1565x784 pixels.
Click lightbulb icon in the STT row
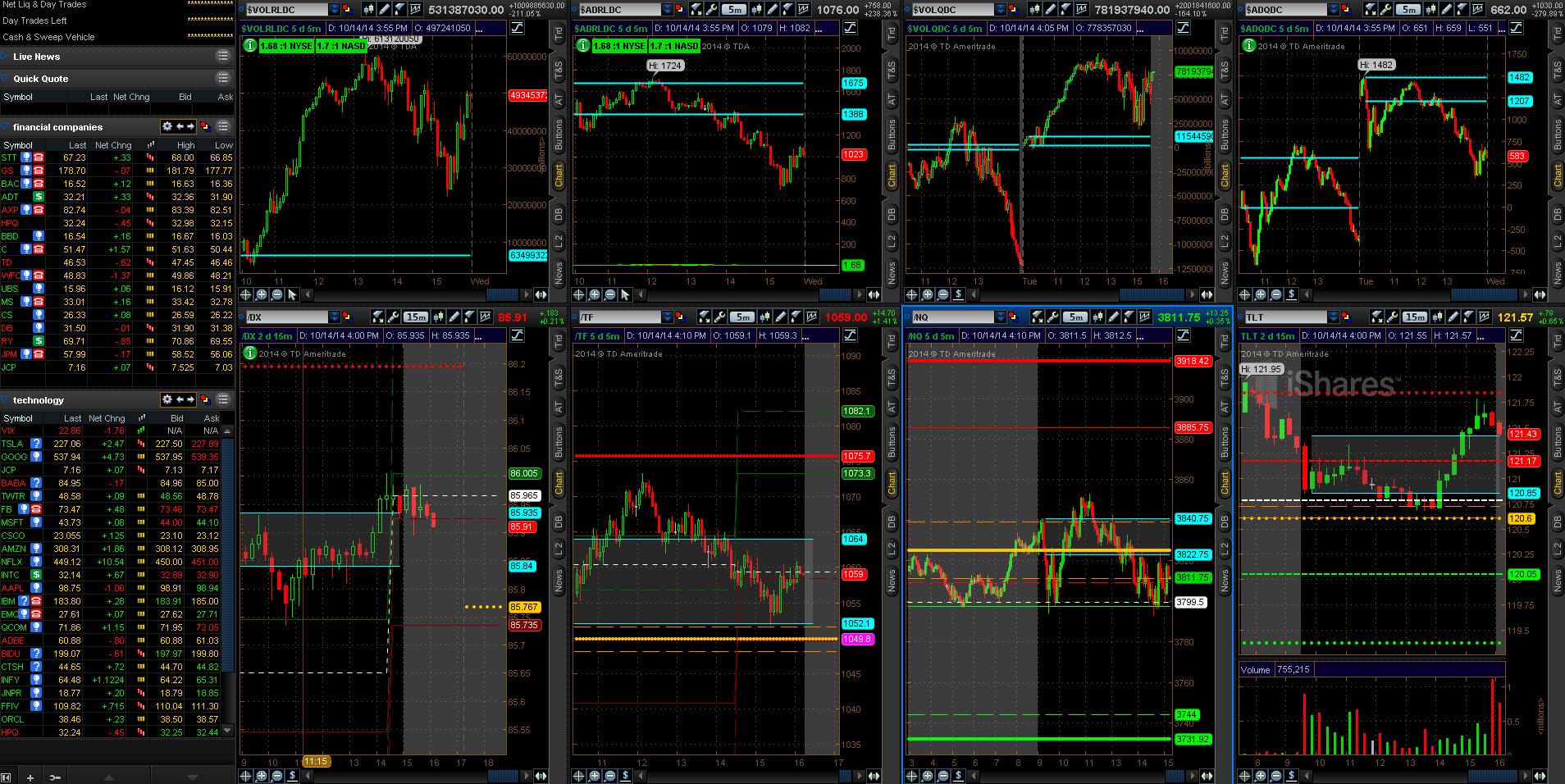(26, 157)
